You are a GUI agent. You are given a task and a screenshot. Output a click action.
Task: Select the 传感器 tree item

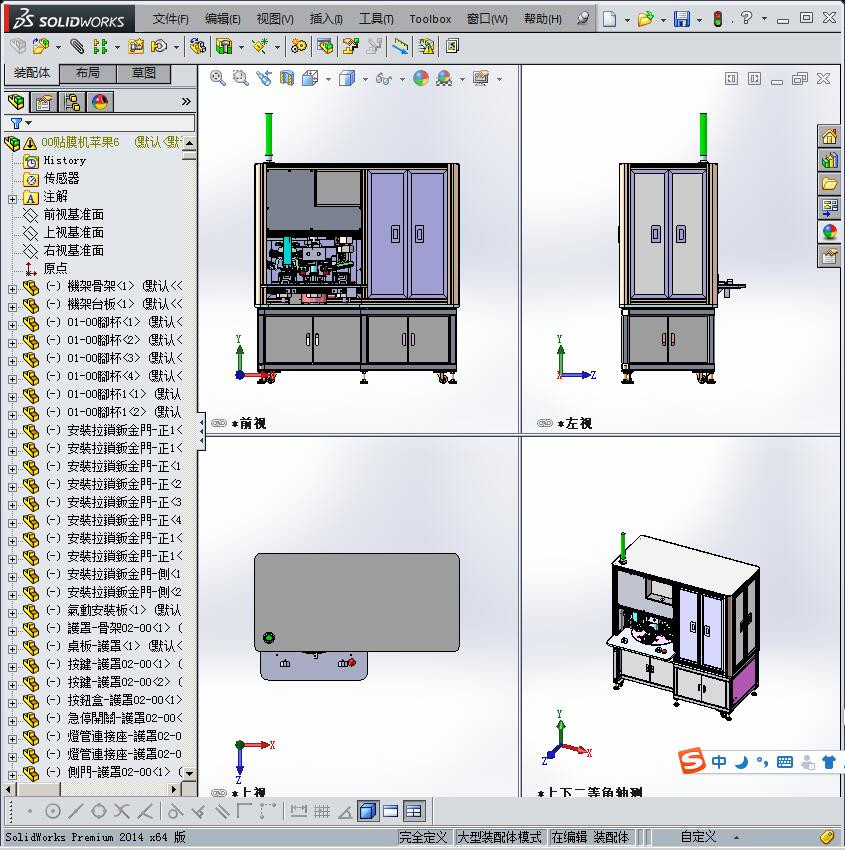[61, 178]
